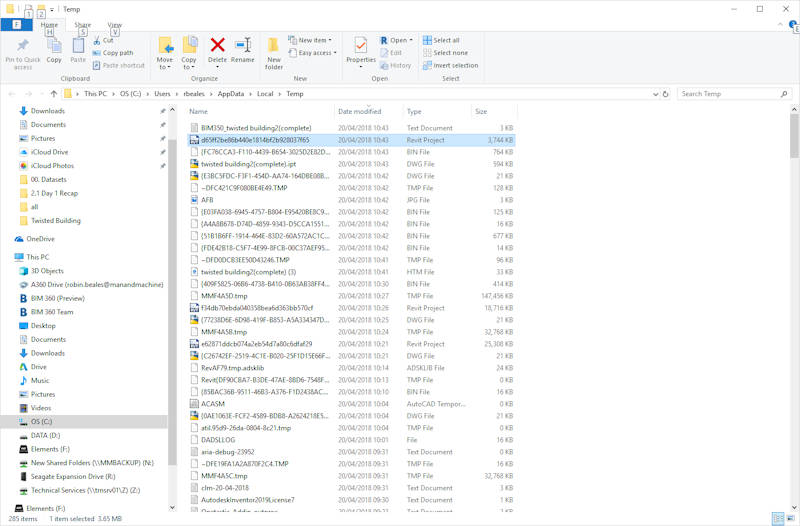Click the Cut scissors icon
800x526 pixels.
[97, 40]
